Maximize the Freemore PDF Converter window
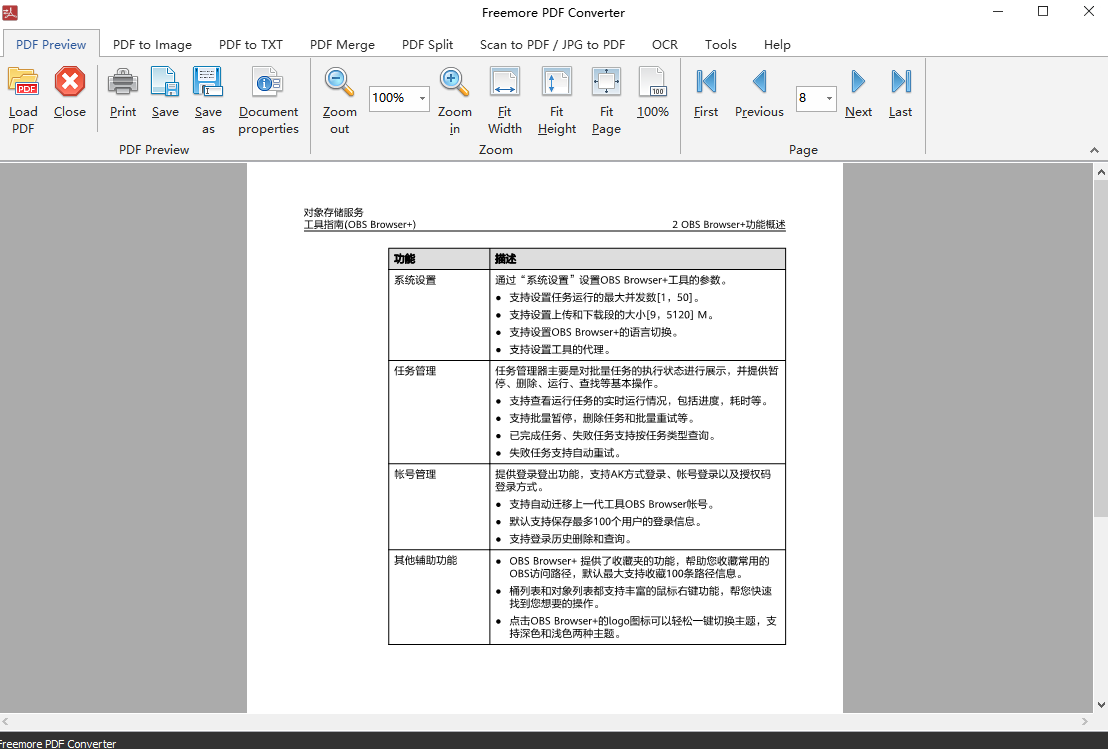 point(1043,12)
